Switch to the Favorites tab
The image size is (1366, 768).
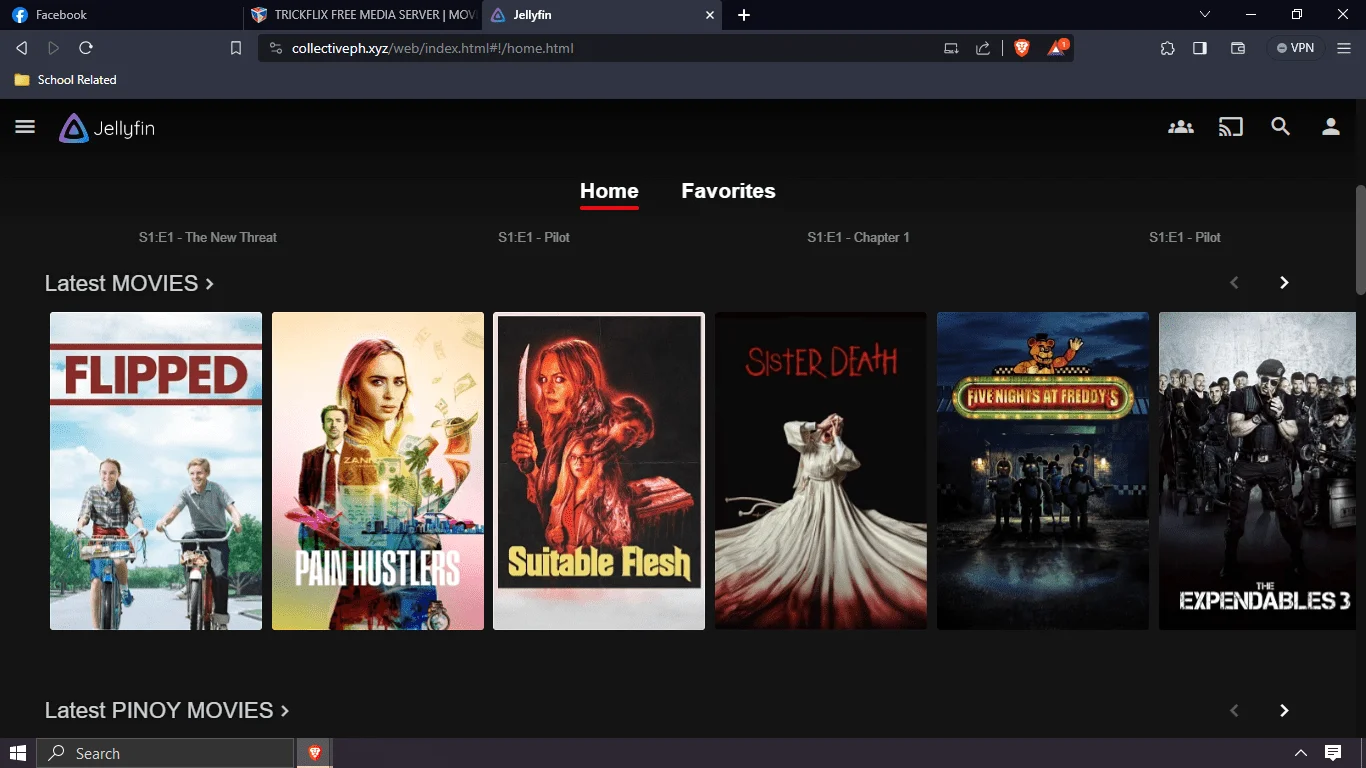pos(728,191)
